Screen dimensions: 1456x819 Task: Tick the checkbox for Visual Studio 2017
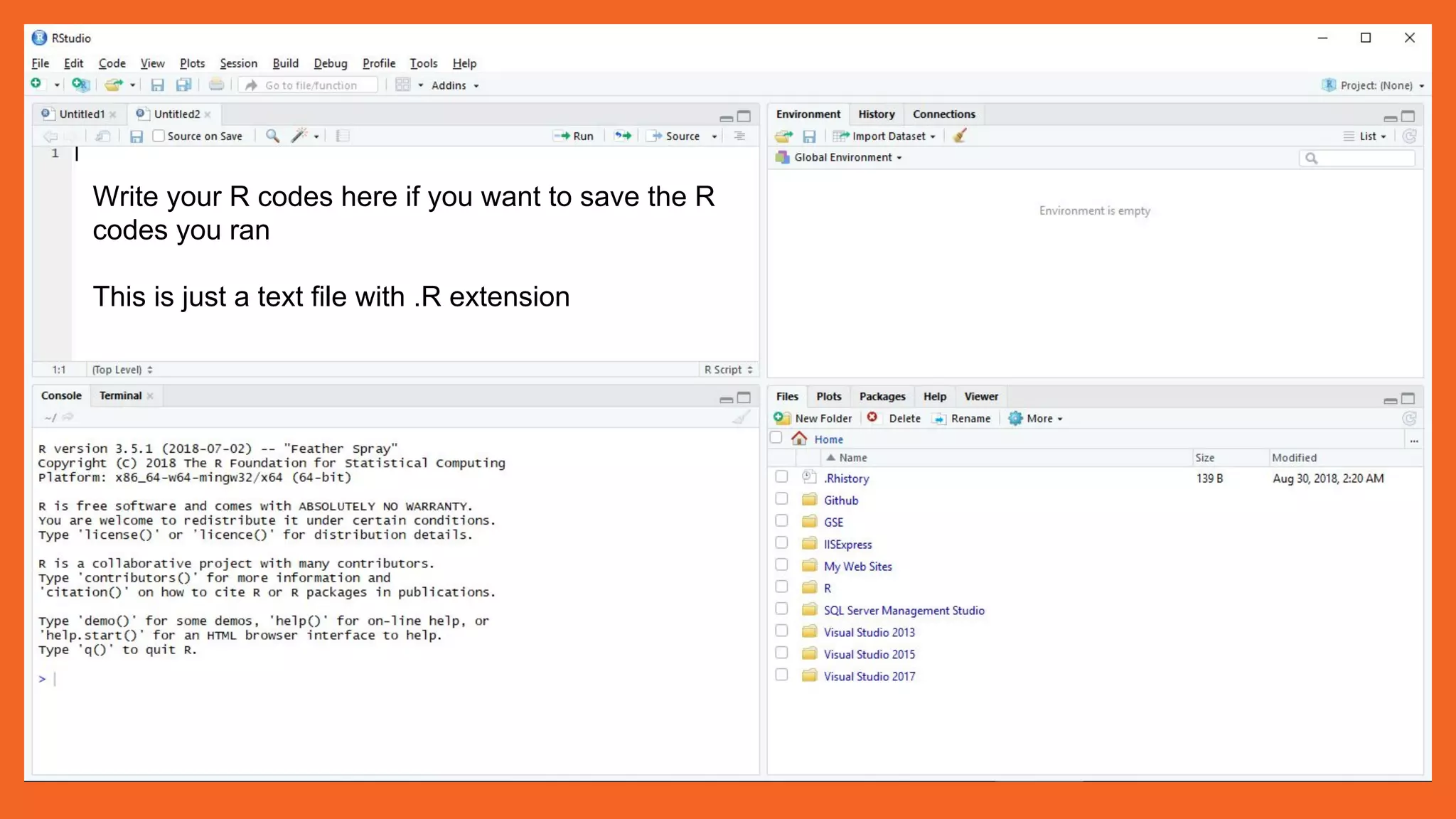point(781,675)
